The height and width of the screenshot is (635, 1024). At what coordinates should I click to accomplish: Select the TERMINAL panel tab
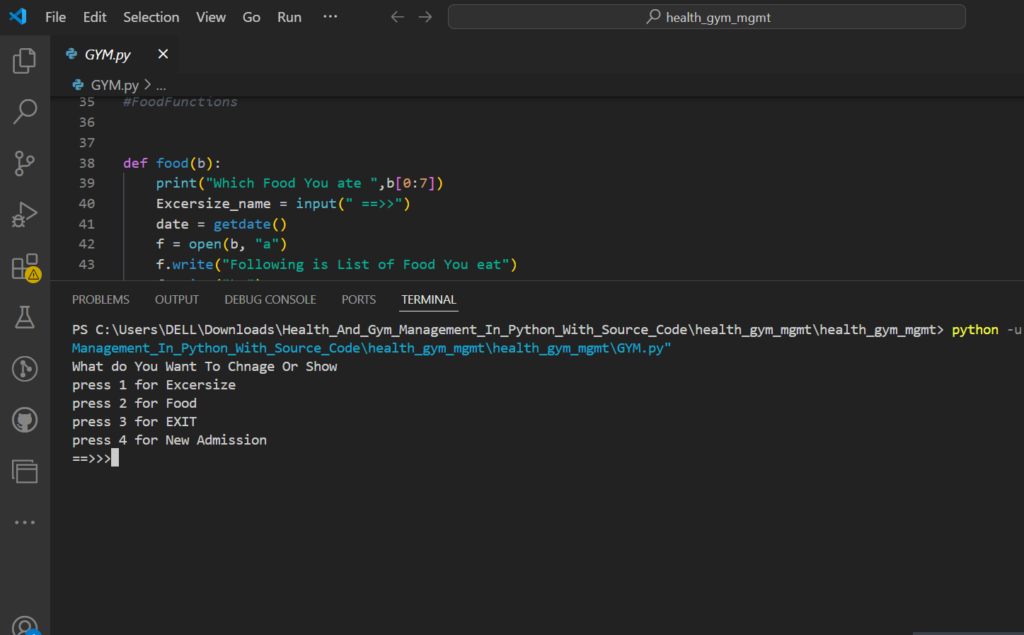(428, 300)
